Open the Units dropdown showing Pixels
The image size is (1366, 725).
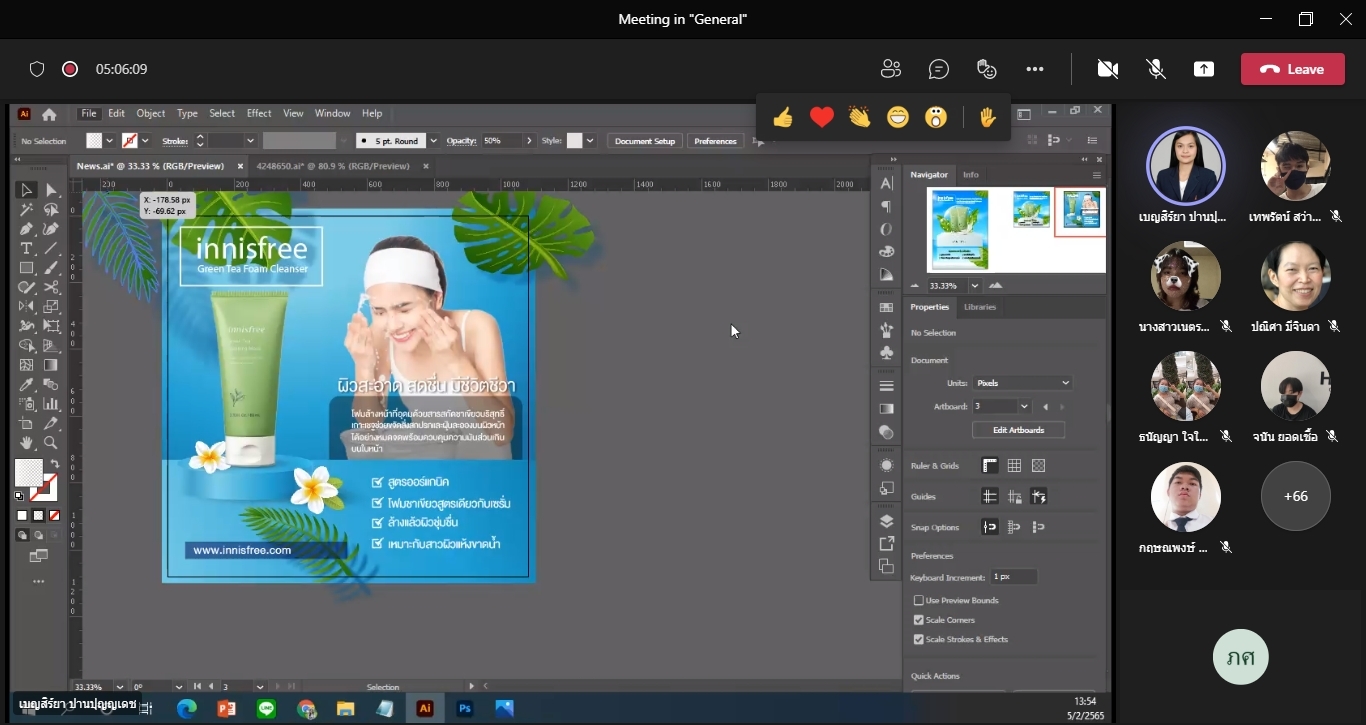[x=1022, y=383]
